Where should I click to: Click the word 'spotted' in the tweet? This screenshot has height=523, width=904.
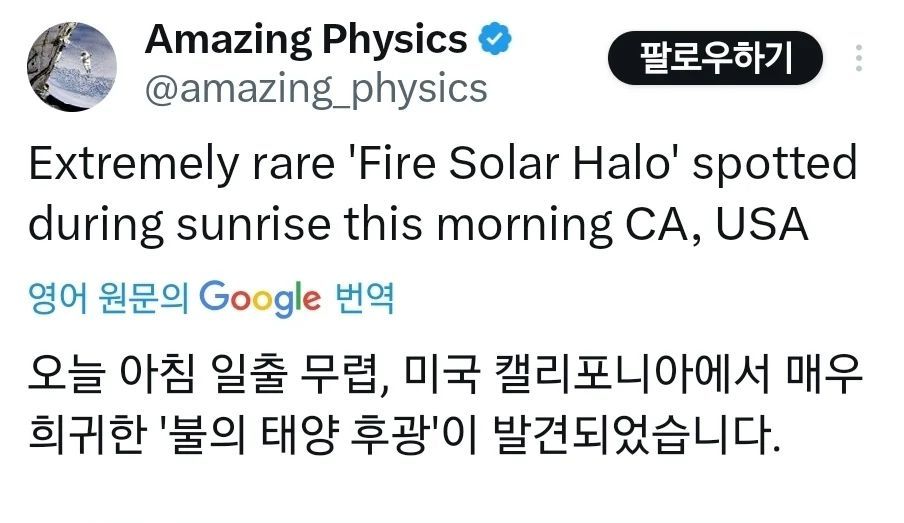(x=775, y=164)
